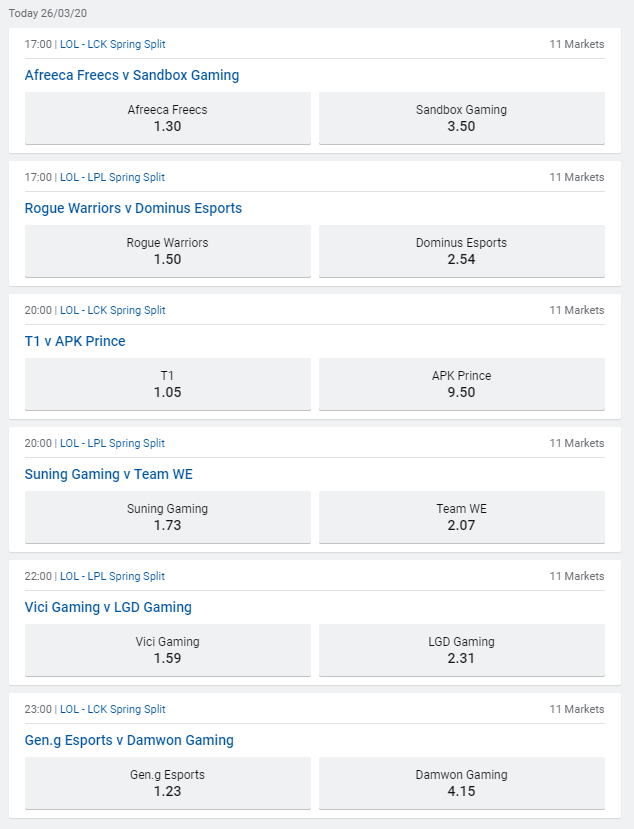Image resolution: width=634 pixels, height=829 pixels.
Task: Open Afreeca Freecs v Sandbox Gaming match
Action: click(x=132, y=75)
